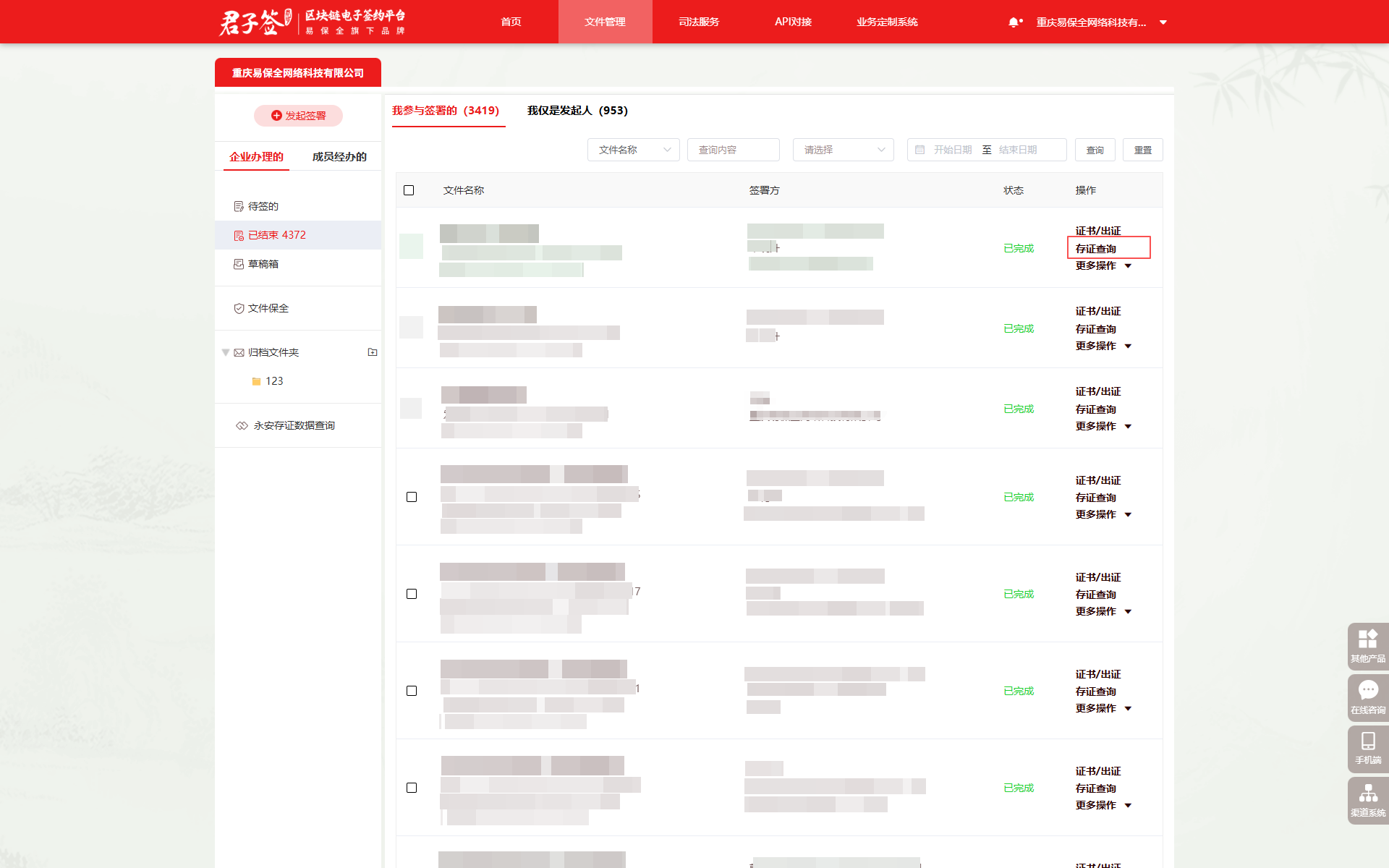Image resolution: width=1389 pixels, height=868 pixels.
Task: Click 存证查询 link in first row
Action: [x=1095, y=248]
